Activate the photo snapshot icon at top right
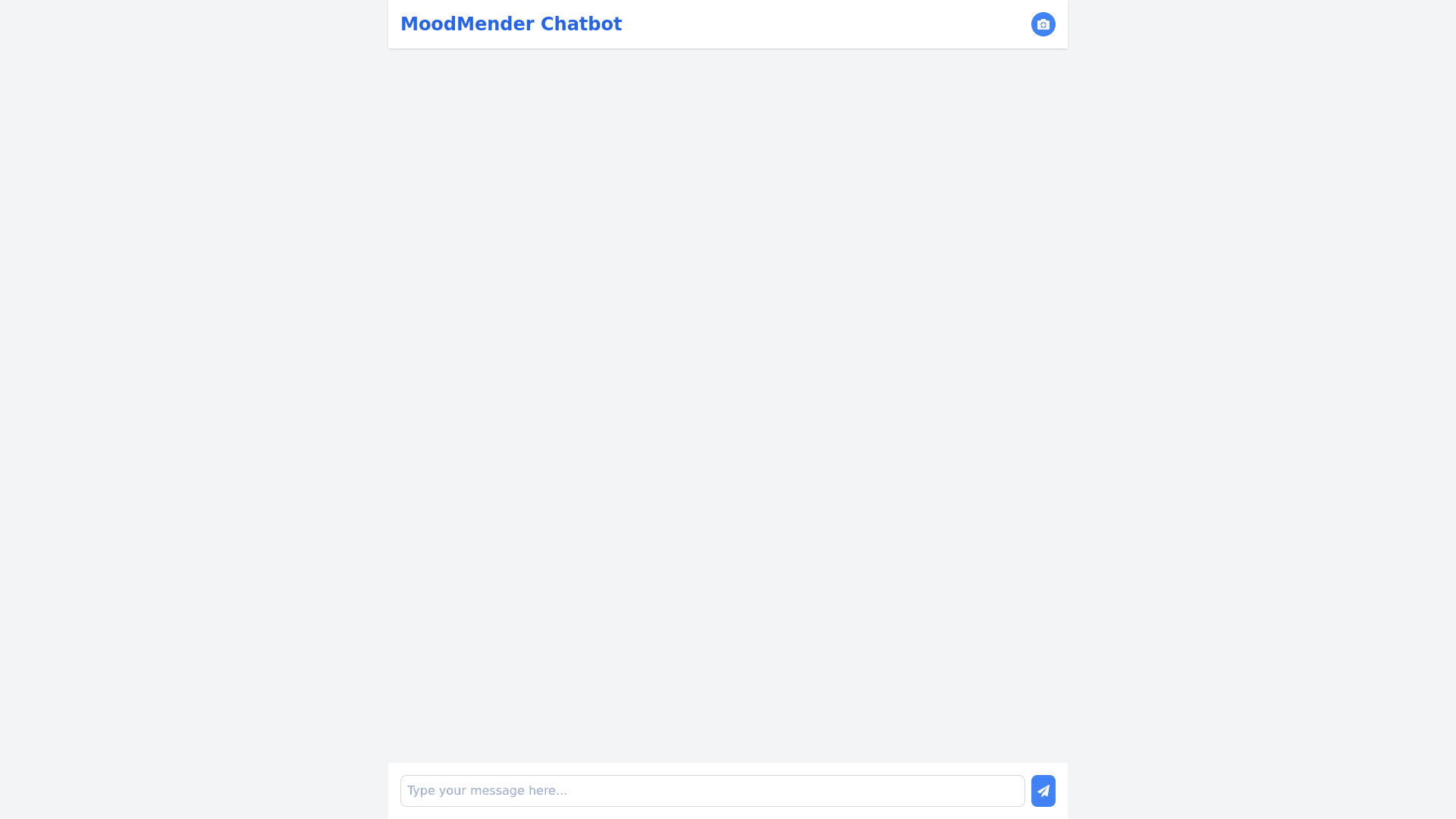The height and width of the screenshot is (819, 1456). pyautogui.click(x=1043, y=24)
